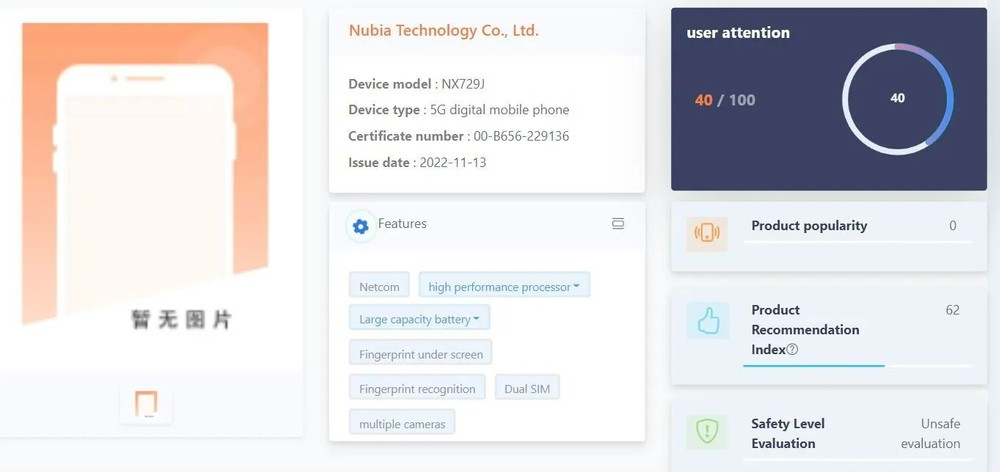Open the Nubia Technology Co., Ltd. link

[x=443, y=31]
